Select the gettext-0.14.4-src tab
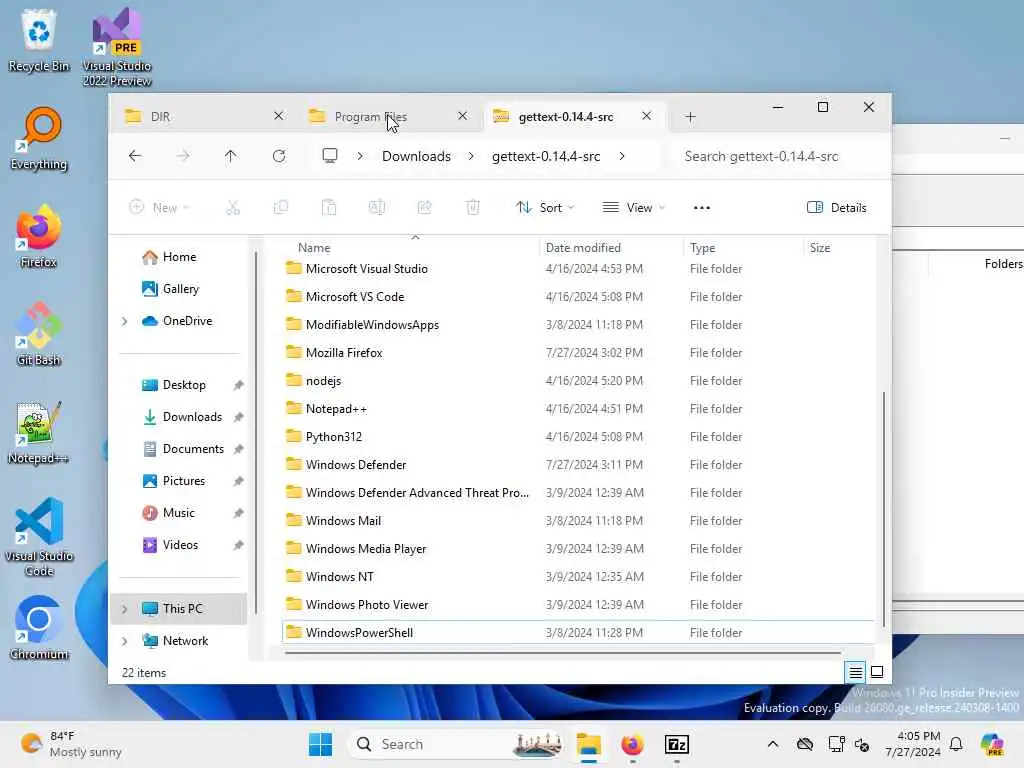Image resolution: width=1024 pixels, height=768 pixels. 575,116
